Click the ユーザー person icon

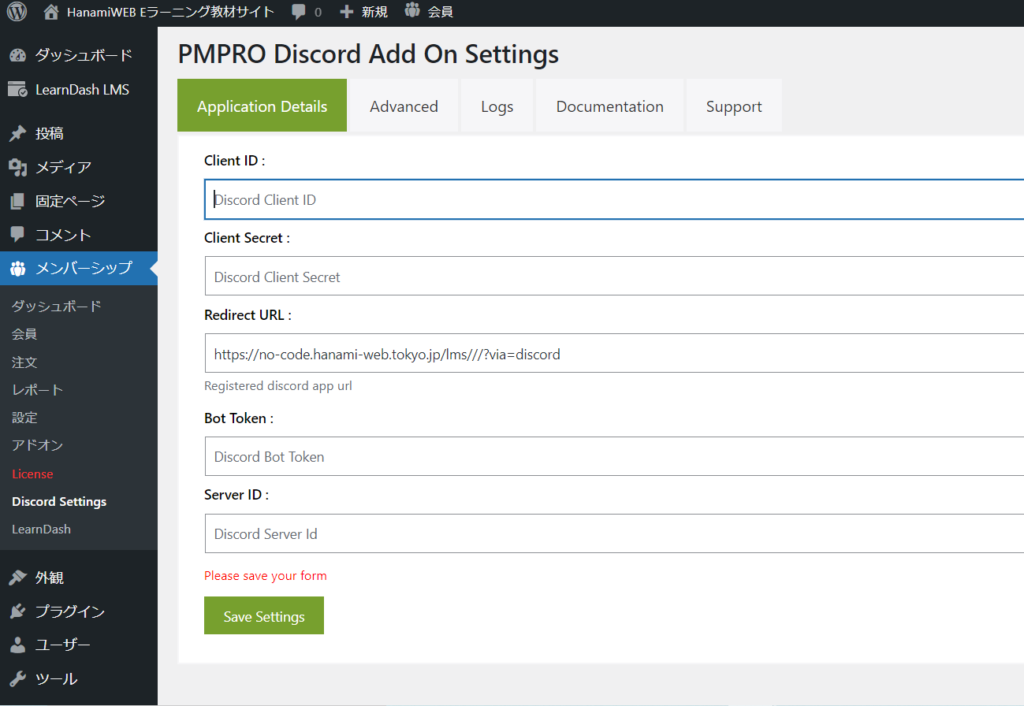18,645
